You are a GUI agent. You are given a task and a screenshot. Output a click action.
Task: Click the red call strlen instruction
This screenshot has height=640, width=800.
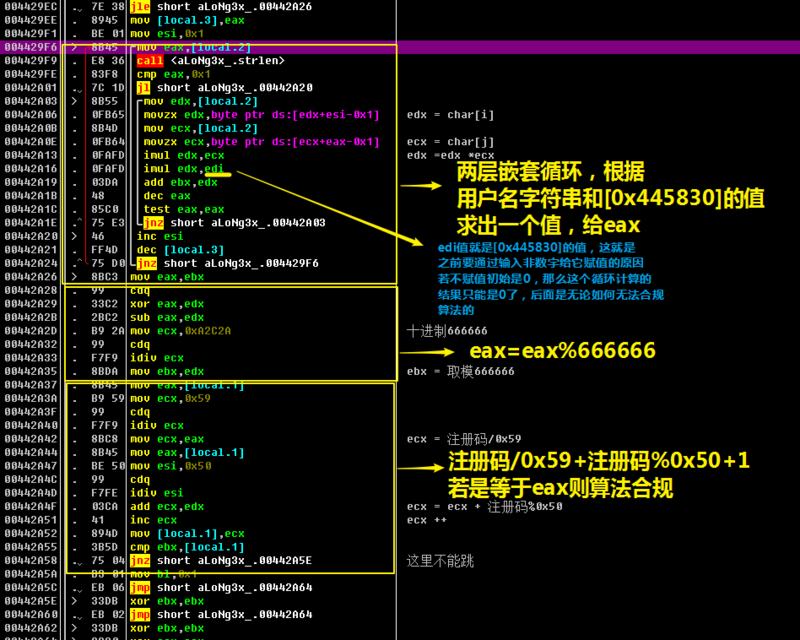pos(210,61)
